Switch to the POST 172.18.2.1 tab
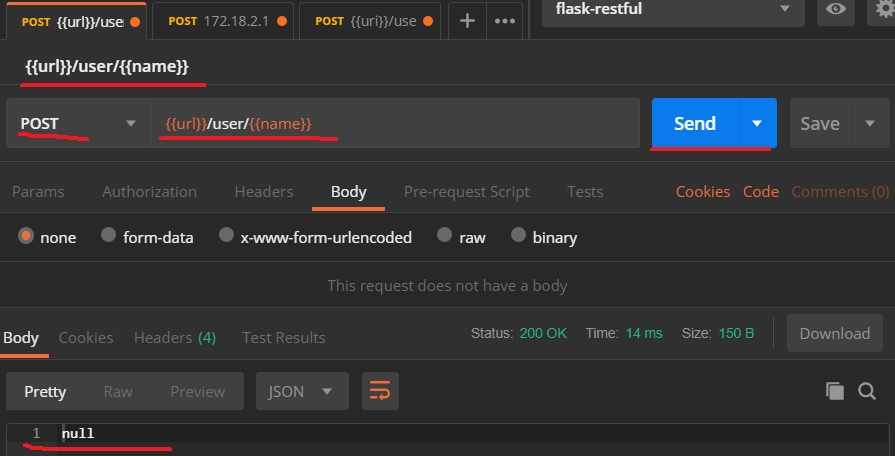 pos(223,22)
